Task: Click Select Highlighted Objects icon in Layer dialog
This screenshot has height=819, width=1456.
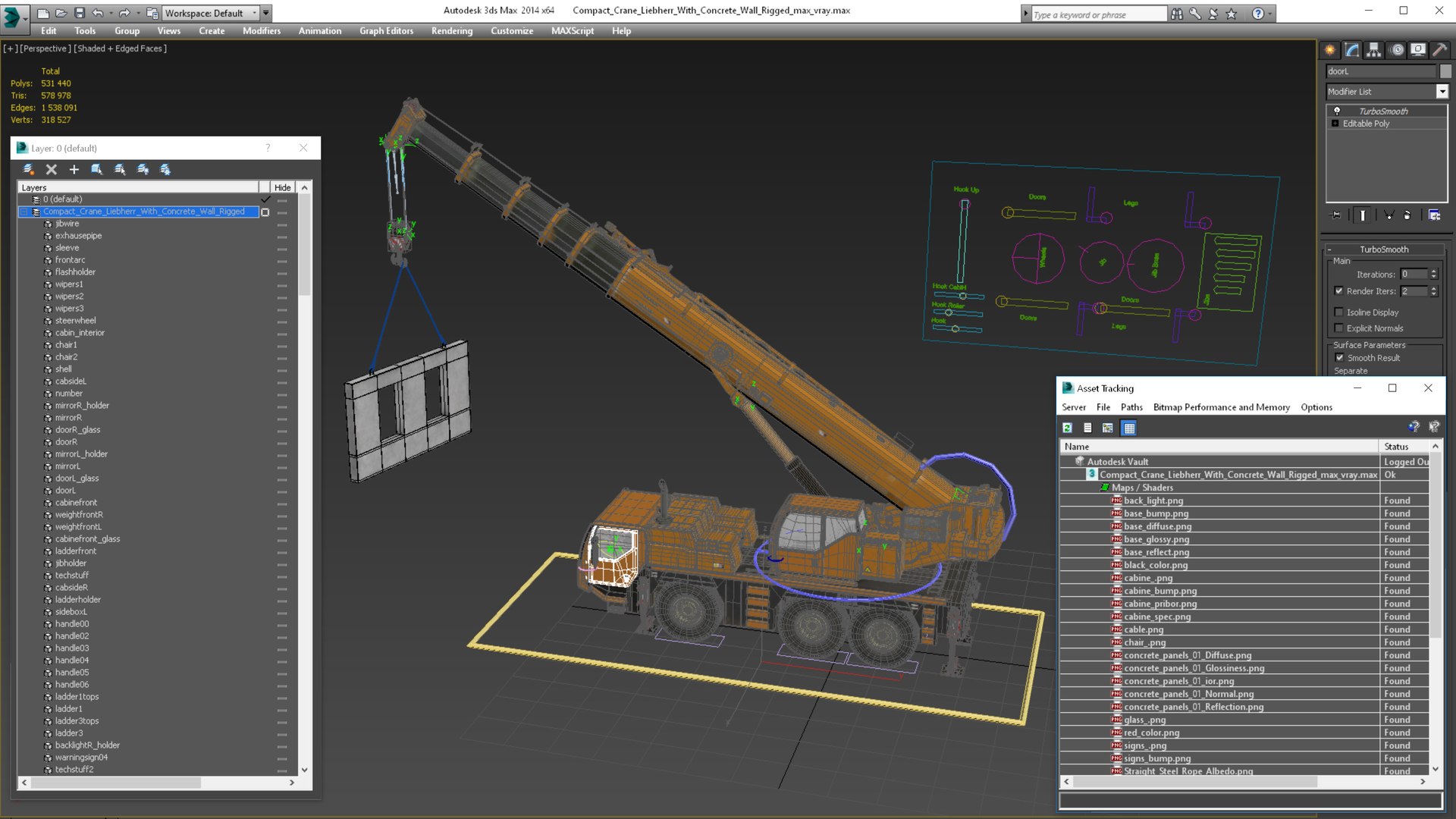Action: (x=97, y=169)
